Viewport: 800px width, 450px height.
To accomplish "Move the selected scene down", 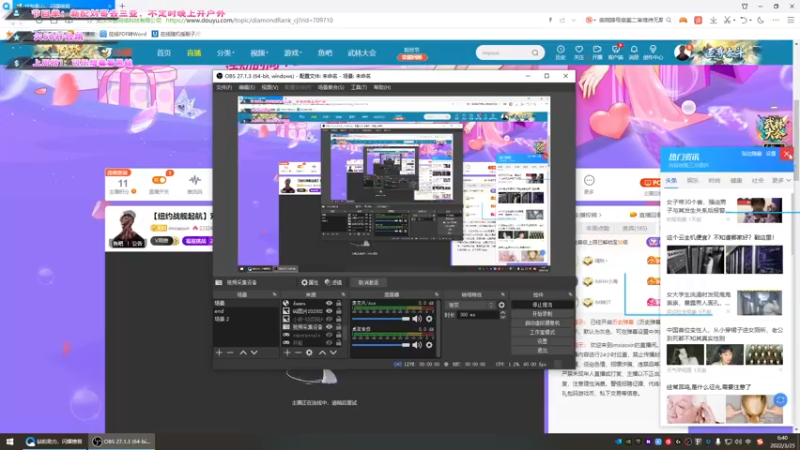I will [x=254, y=353].
